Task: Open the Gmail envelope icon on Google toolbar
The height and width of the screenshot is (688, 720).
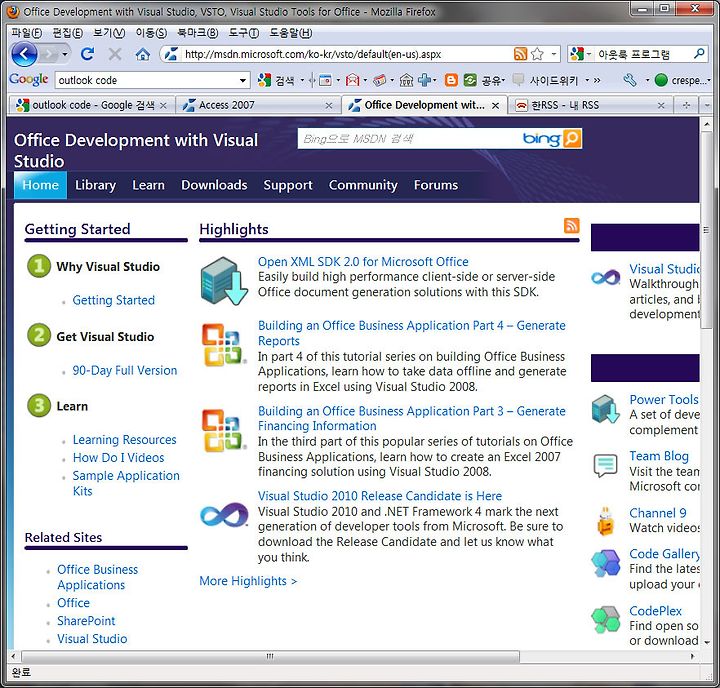Action: click(352, 80)
